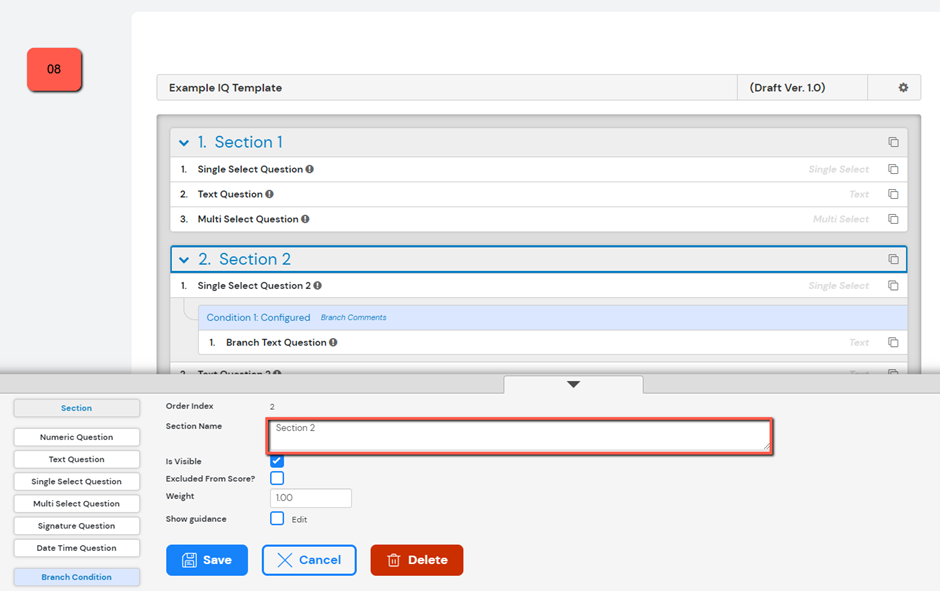
Task: Duplicate the Multi Select Question row
Action: 893,220
